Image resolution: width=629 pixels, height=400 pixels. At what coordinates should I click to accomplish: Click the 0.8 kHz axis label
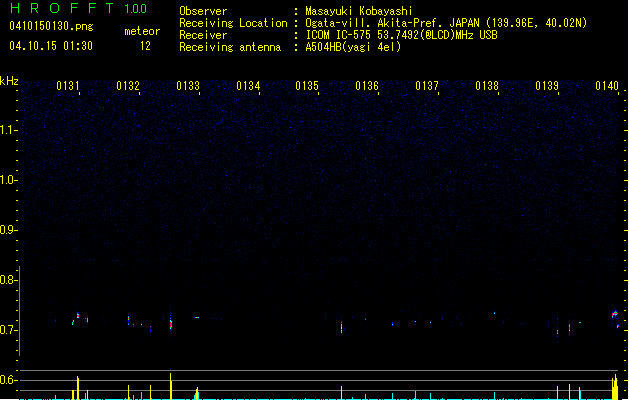click(8, 280)
